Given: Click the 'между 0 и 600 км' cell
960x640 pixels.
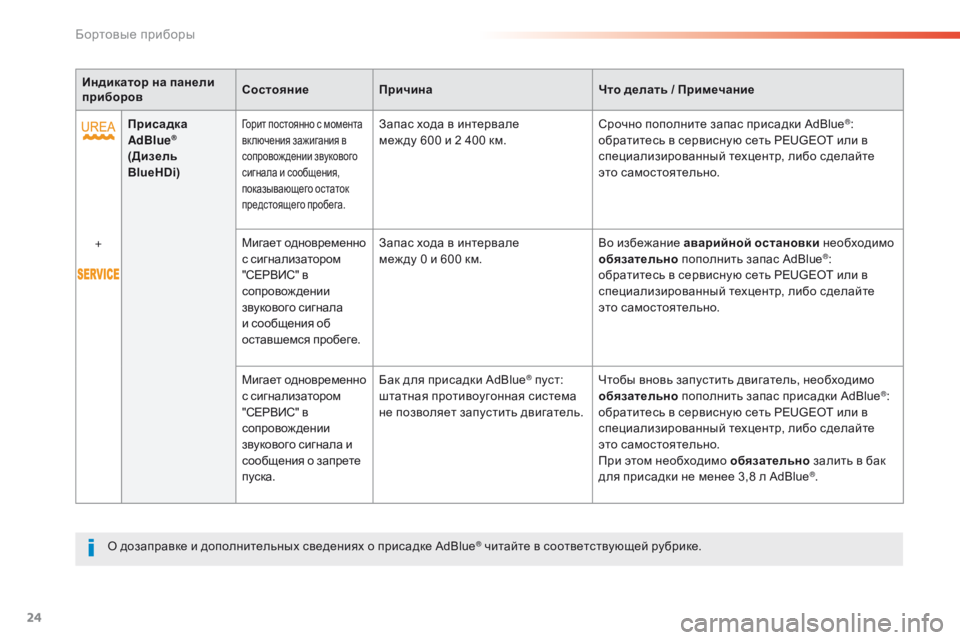Looking at the screenshot, I should point(482,298).
